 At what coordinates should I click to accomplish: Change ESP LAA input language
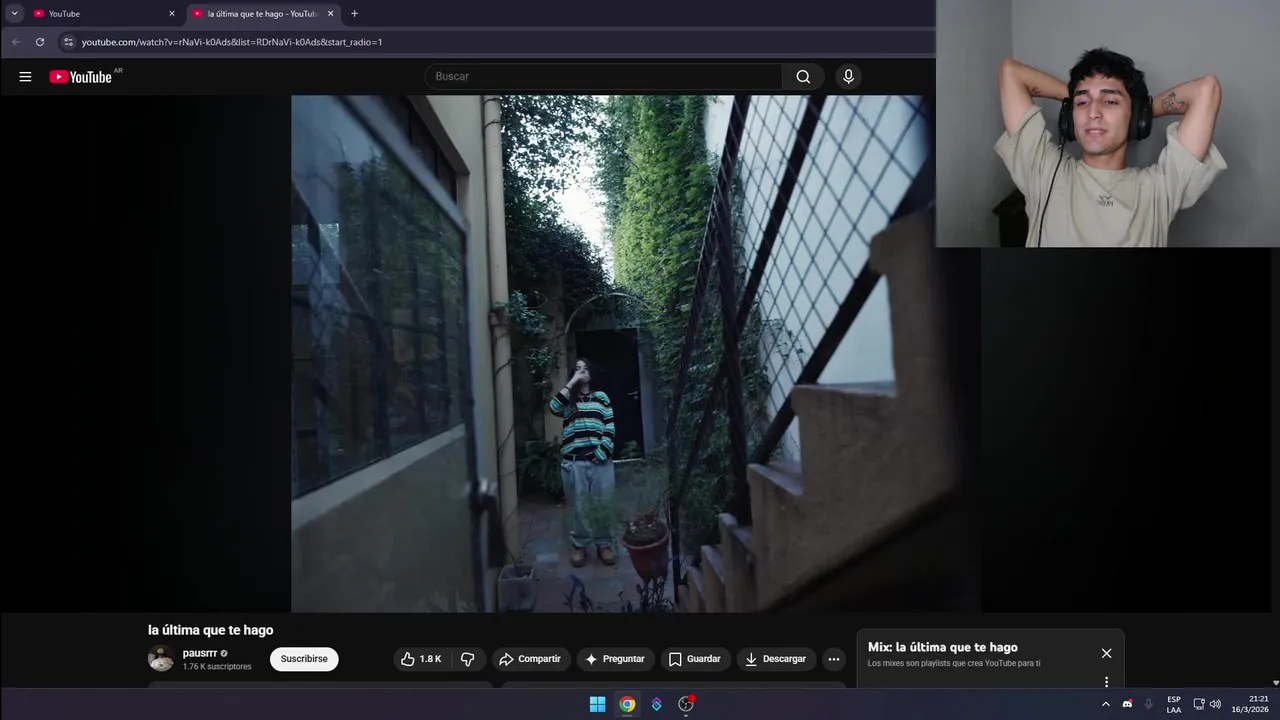pyautogui.click(x=1174, y=704)
